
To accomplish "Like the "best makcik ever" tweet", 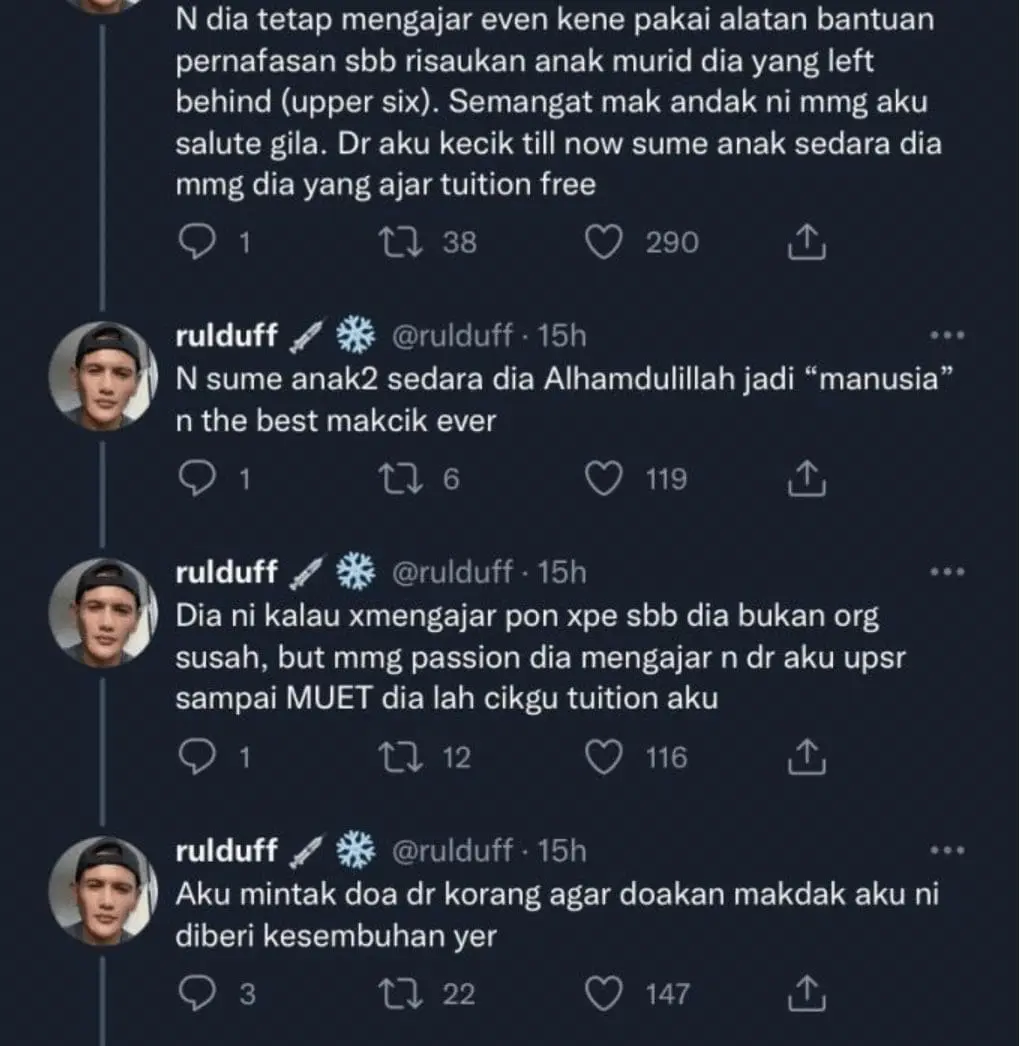I will point(604,481).
